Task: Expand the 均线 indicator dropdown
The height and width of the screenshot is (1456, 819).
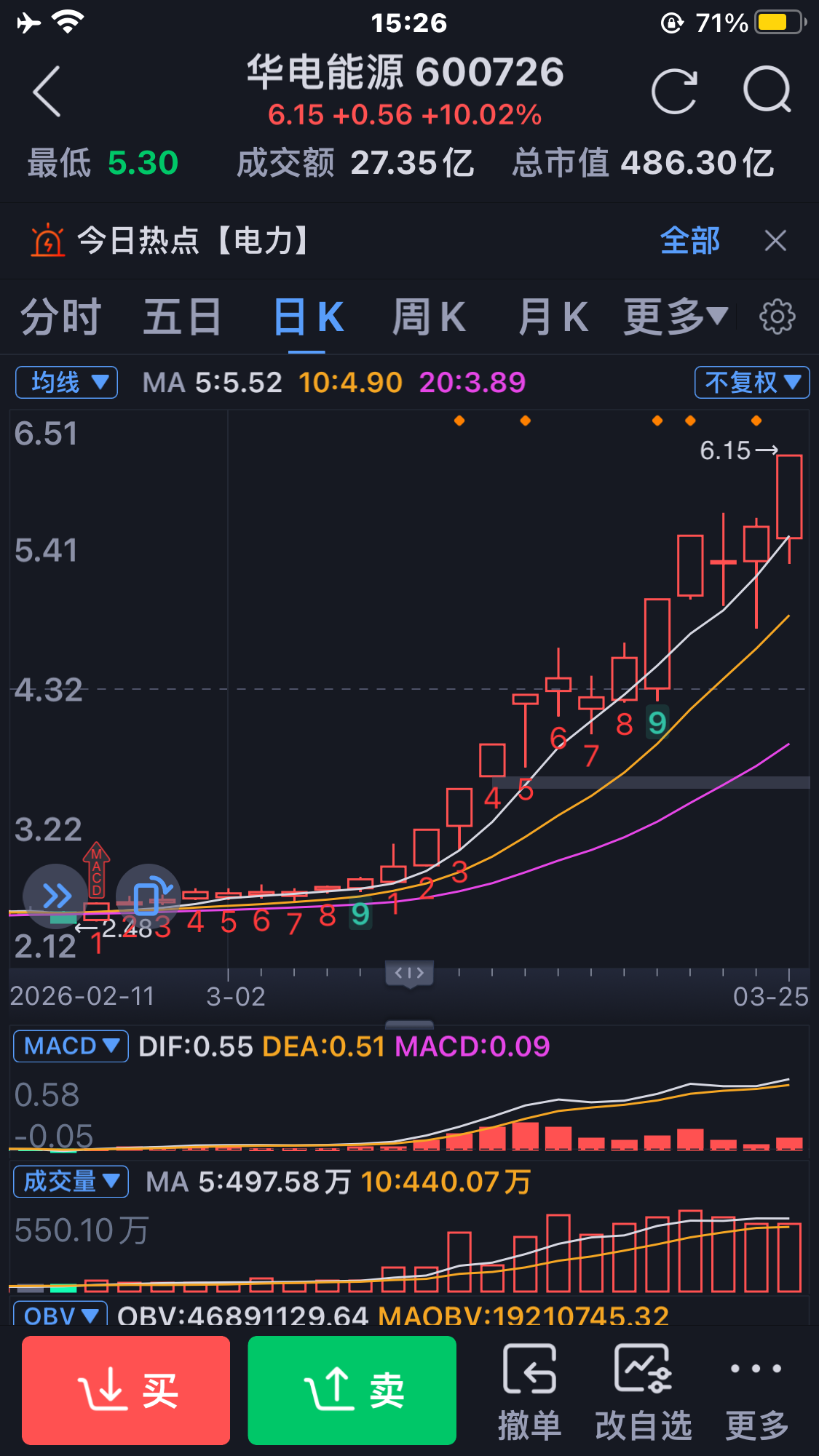Action: coord(67,382)
